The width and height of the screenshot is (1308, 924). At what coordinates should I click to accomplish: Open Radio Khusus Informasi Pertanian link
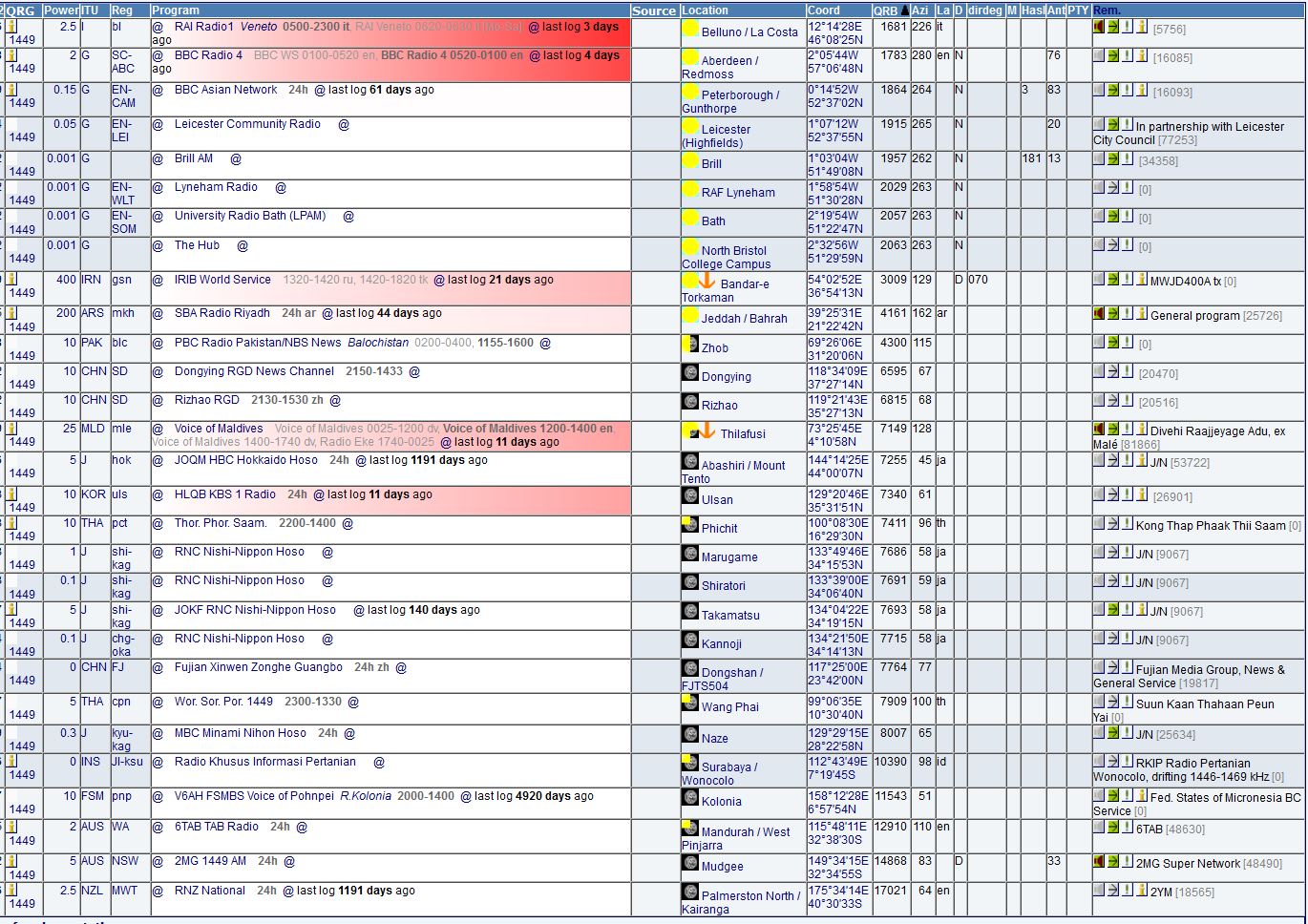point(265,762)
